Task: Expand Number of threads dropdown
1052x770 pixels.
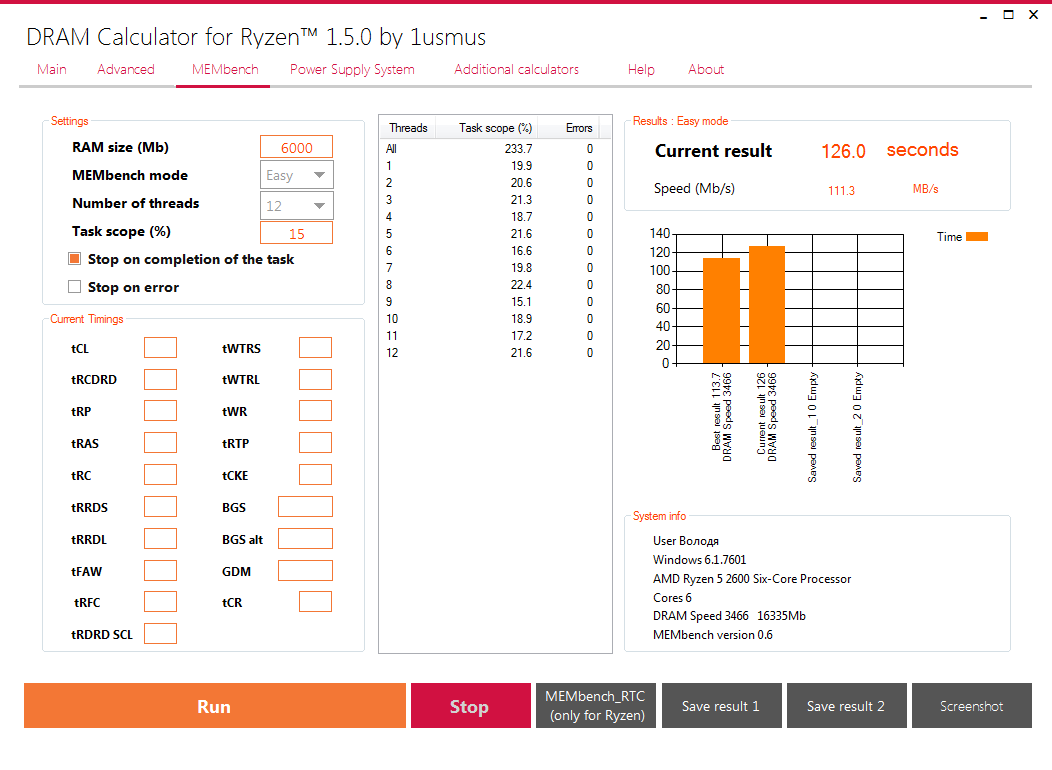Action: coord(296,206)
